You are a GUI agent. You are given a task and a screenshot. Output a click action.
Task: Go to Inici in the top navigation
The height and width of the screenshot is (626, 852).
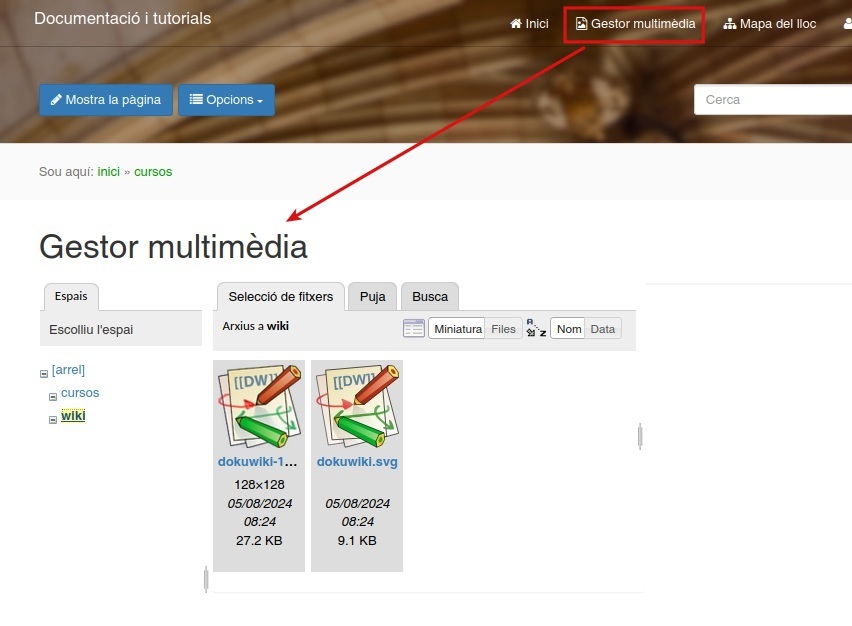click(x=529, y=24)
